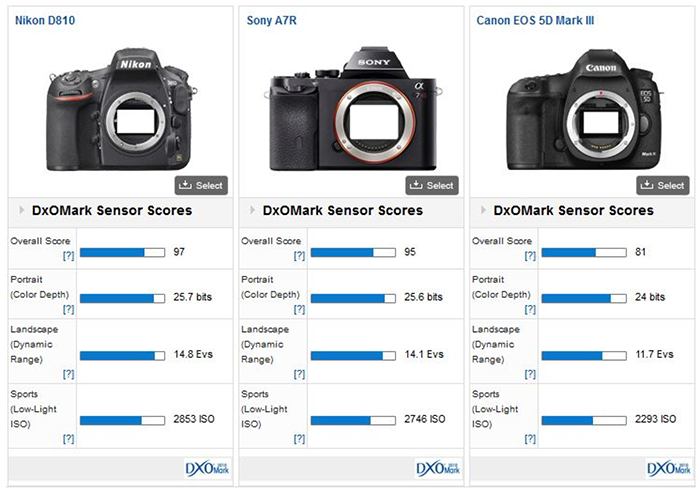Click Overall Score label in Nikon D810 column
The width and height of the screenshot is (700, 492).
[x=40, y=241]
